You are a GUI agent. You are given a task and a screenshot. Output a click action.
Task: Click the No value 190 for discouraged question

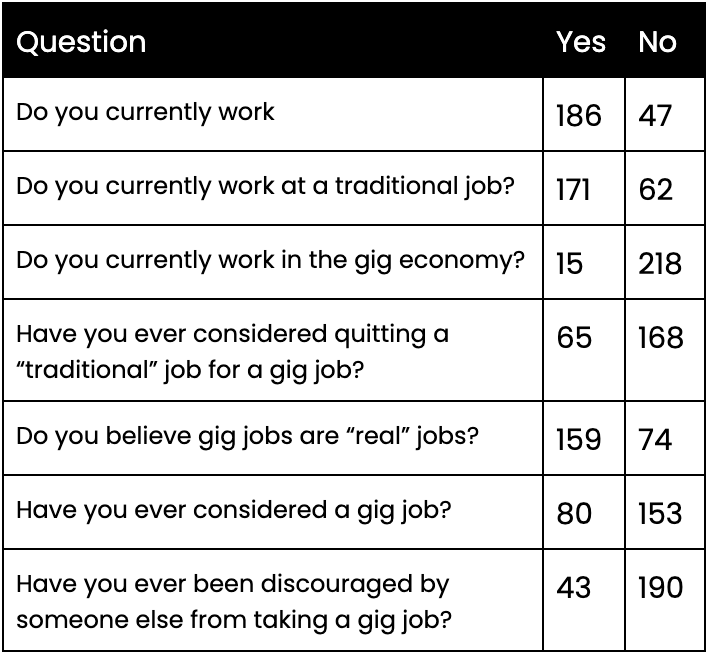[661, 587]
